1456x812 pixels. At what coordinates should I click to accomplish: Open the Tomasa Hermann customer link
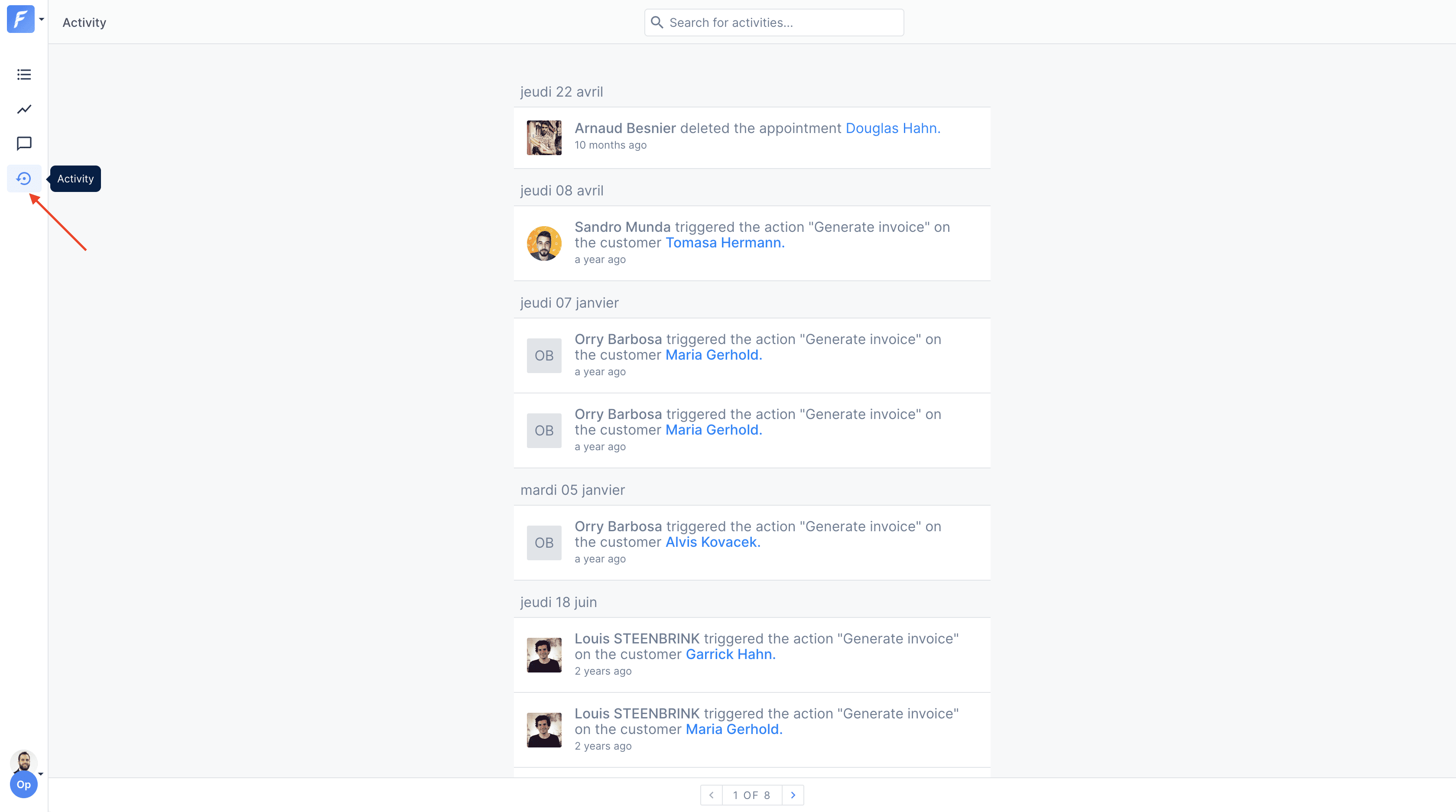point(725,243)
